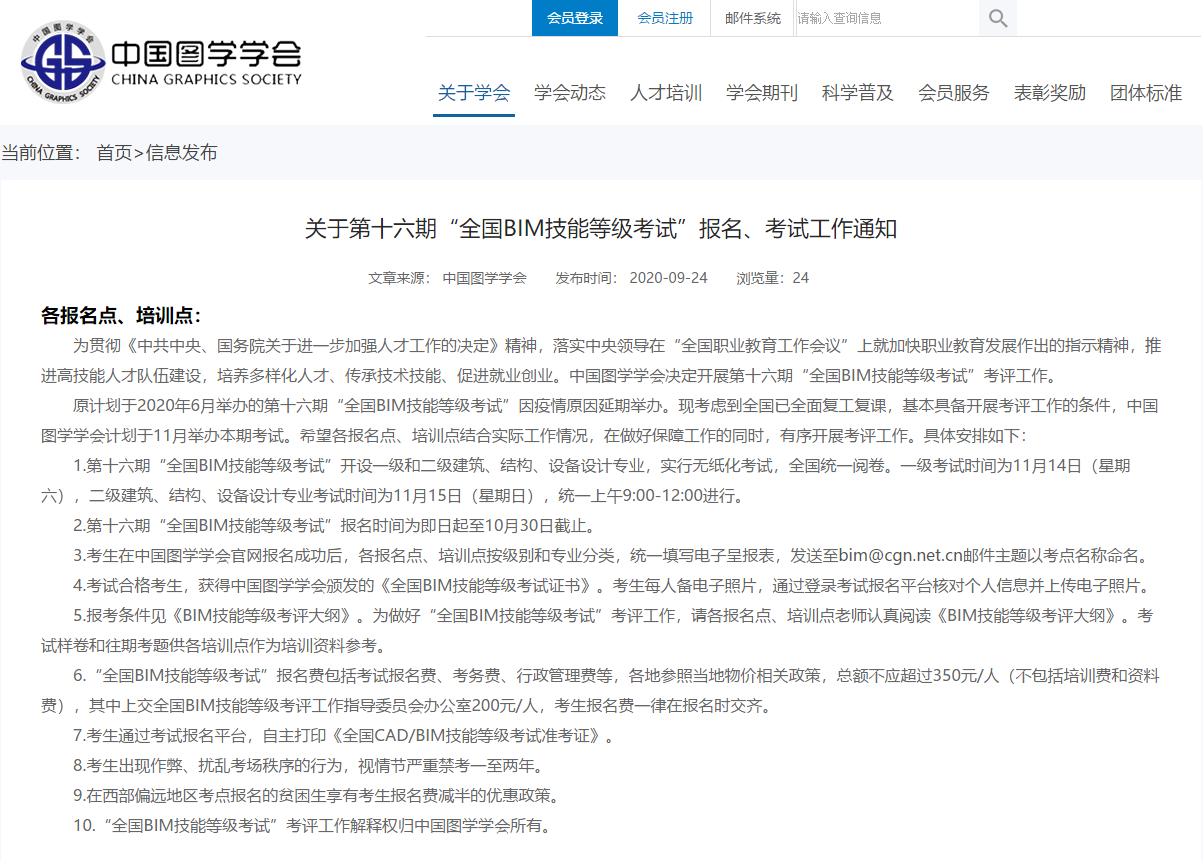Viewport: 1203px width, 861px height.
Task: Open the 邮件系统 mail system link
Action: pos(753,18)
